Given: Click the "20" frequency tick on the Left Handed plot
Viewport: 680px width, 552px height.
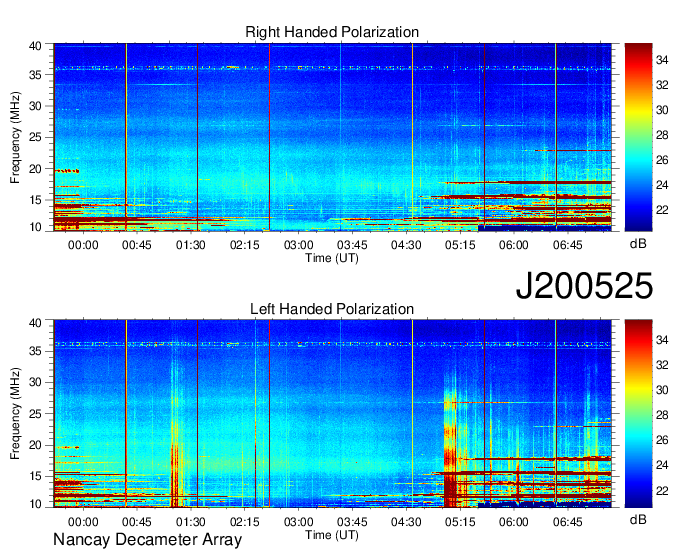Looking at the screenshot, I should (35, 445).
